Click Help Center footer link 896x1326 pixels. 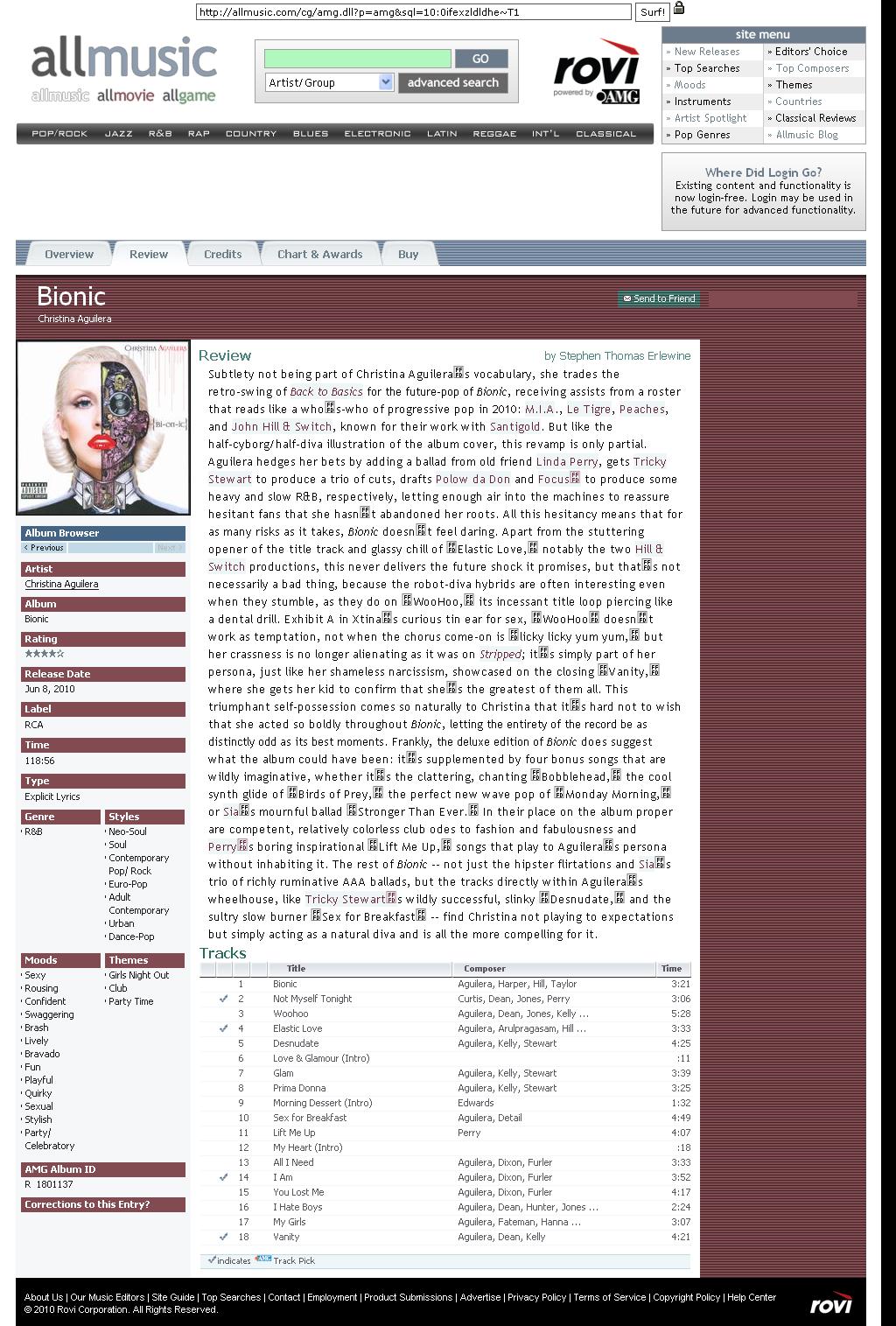coord(752,1297)
